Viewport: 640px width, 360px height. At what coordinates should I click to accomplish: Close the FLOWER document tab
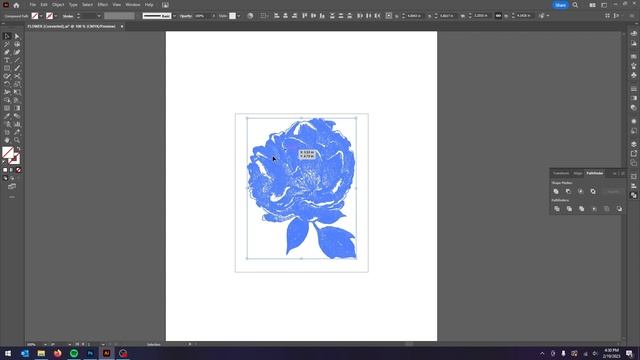[122, 27]
